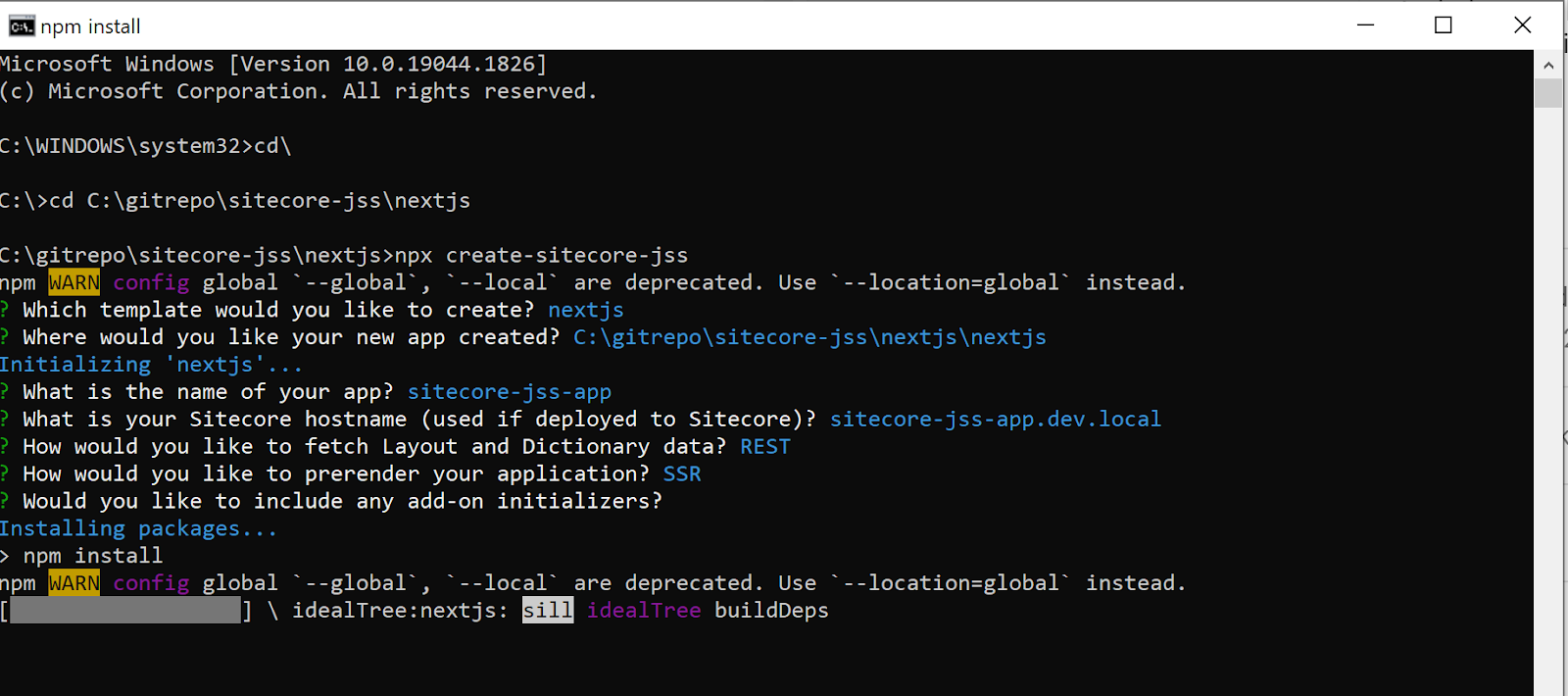Click 'C:\WINDOWS\system32>cd\' line
1568x696 pixels.
click(x=145, y=146)
